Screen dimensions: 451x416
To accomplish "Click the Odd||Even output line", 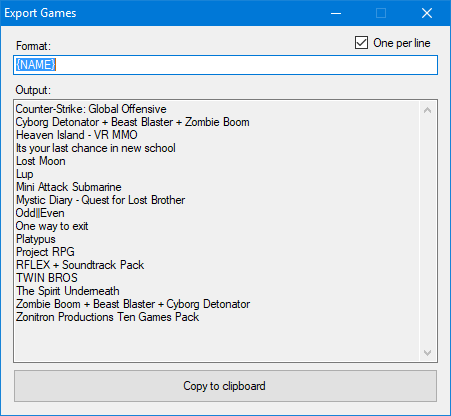I will [x=40, y=213].
